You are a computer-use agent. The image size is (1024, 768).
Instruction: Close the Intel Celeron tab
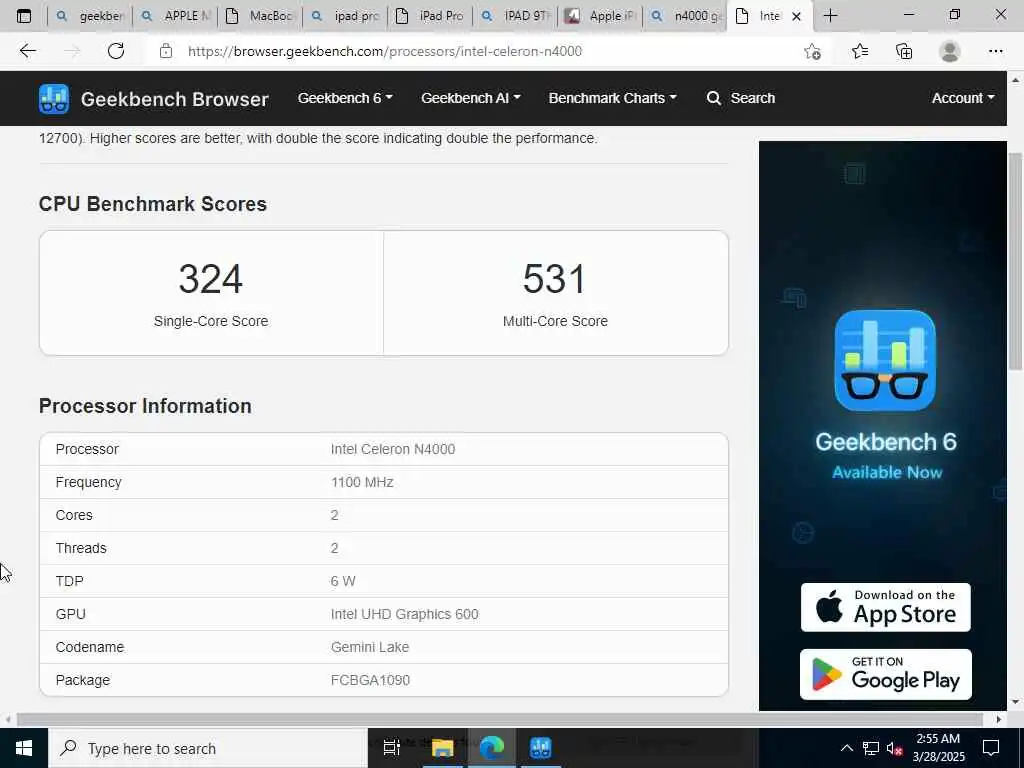[796, 16]
